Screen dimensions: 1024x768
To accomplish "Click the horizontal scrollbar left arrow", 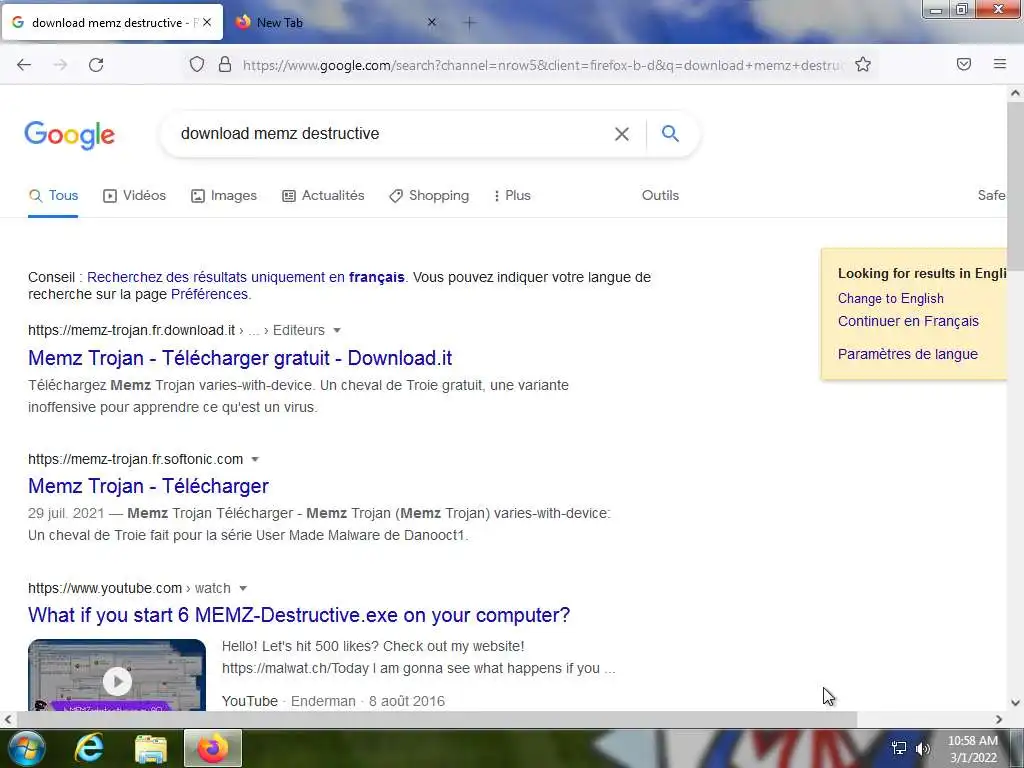I will 8,720.
